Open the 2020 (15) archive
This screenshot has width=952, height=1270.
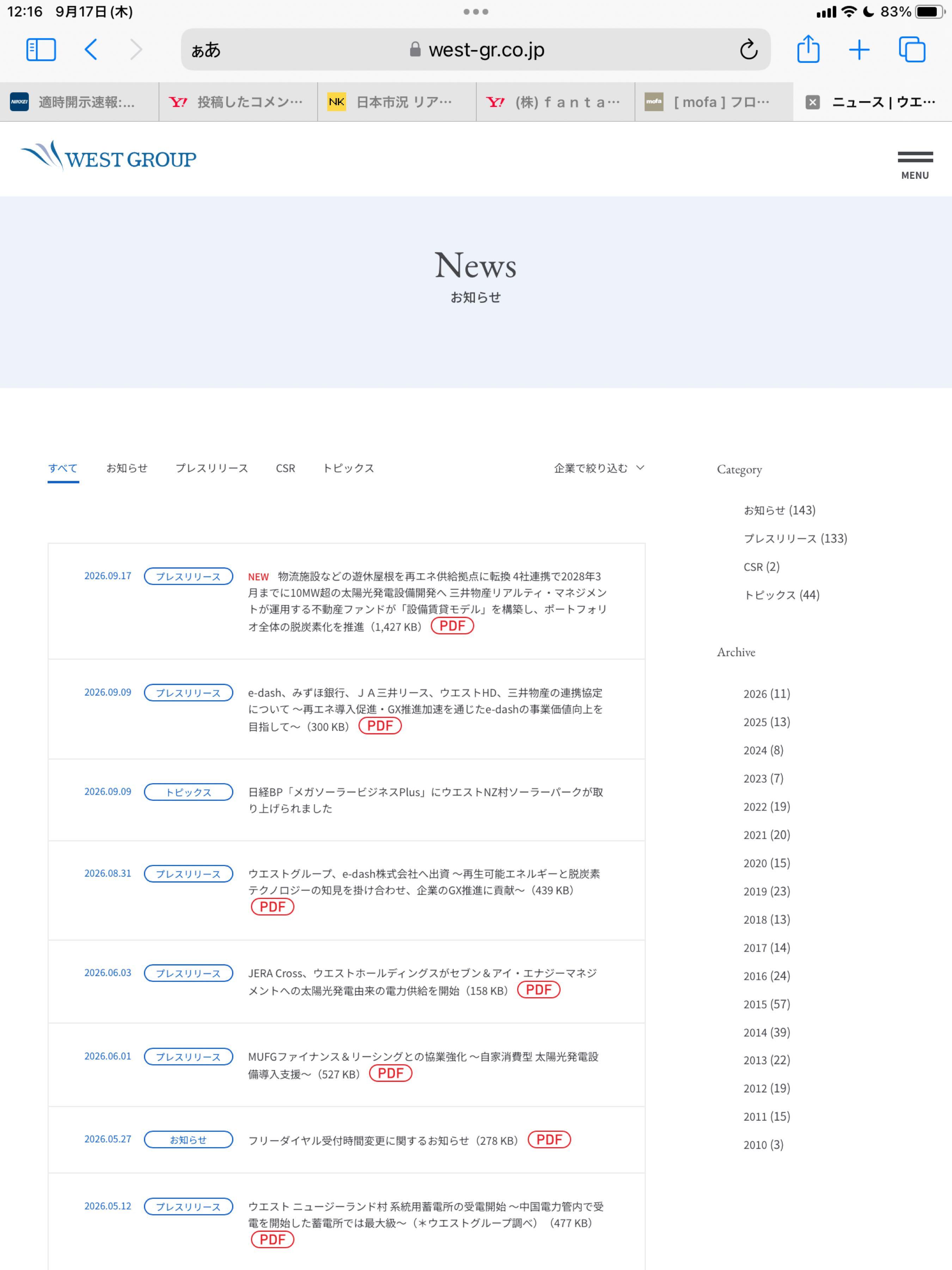coord(767,863)
